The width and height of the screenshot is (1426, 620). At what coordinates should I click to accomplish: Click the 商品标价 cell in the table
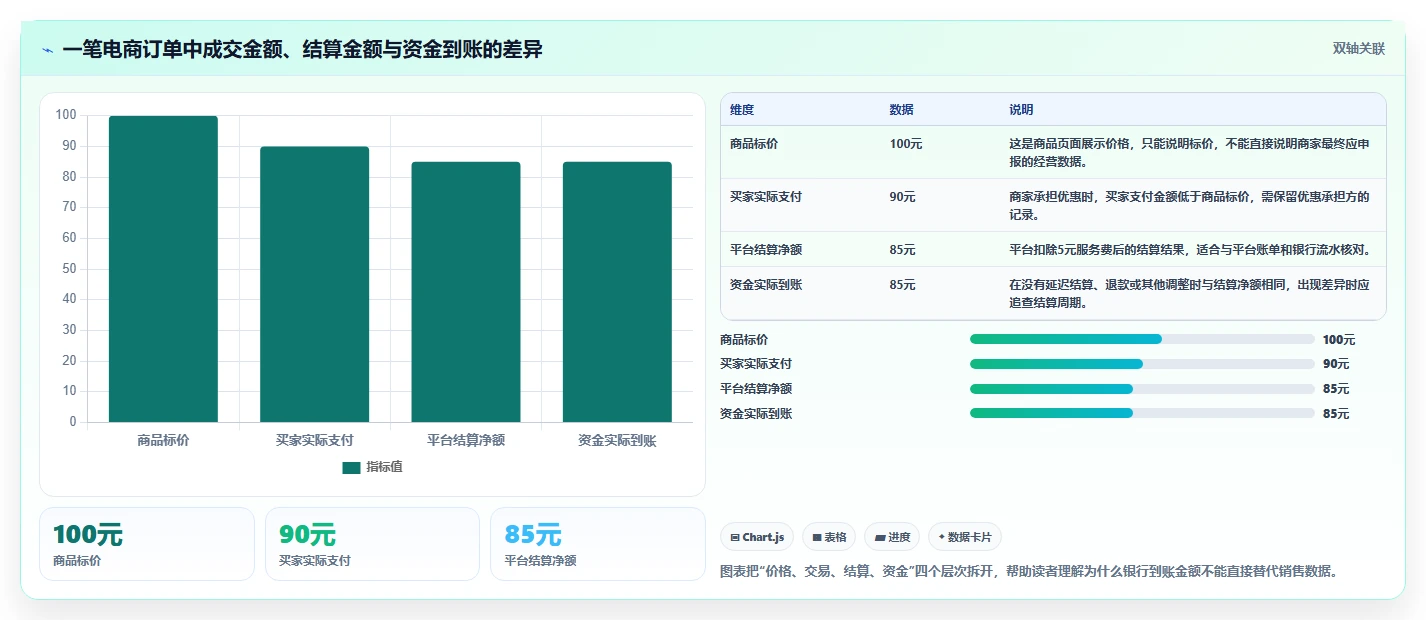click(x=754, y=144)
